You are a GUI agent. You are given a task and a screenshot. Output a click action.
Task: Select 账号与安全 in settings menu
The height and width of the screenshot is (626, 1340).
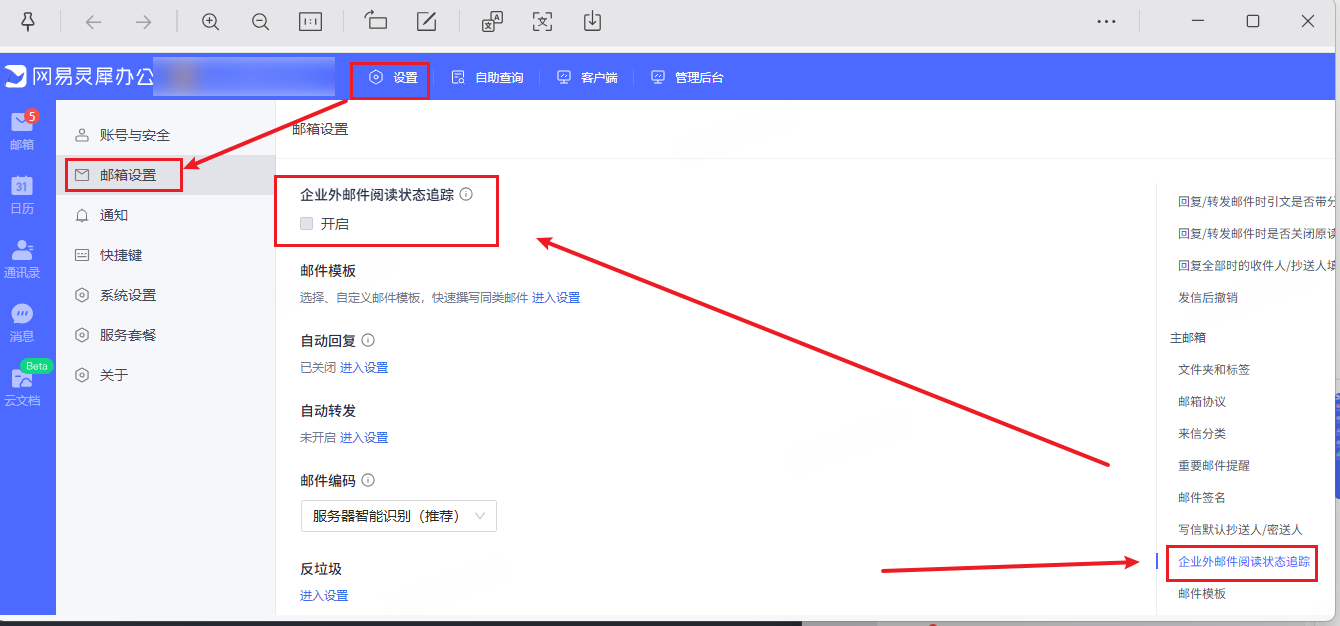point(165,135)
